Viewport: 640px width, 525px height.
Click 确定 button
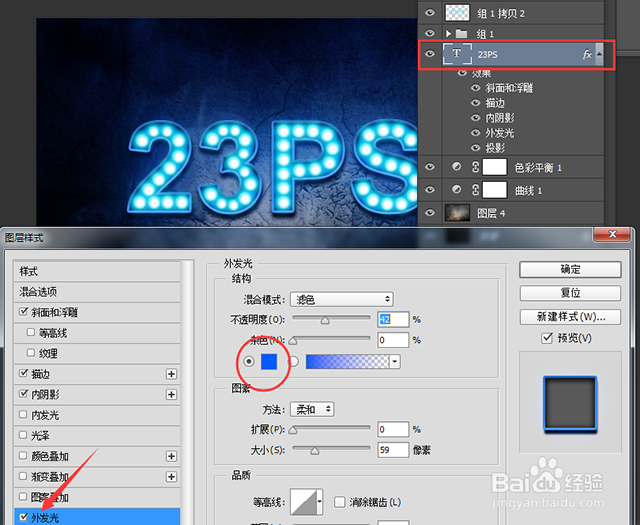tap(570, 269)
